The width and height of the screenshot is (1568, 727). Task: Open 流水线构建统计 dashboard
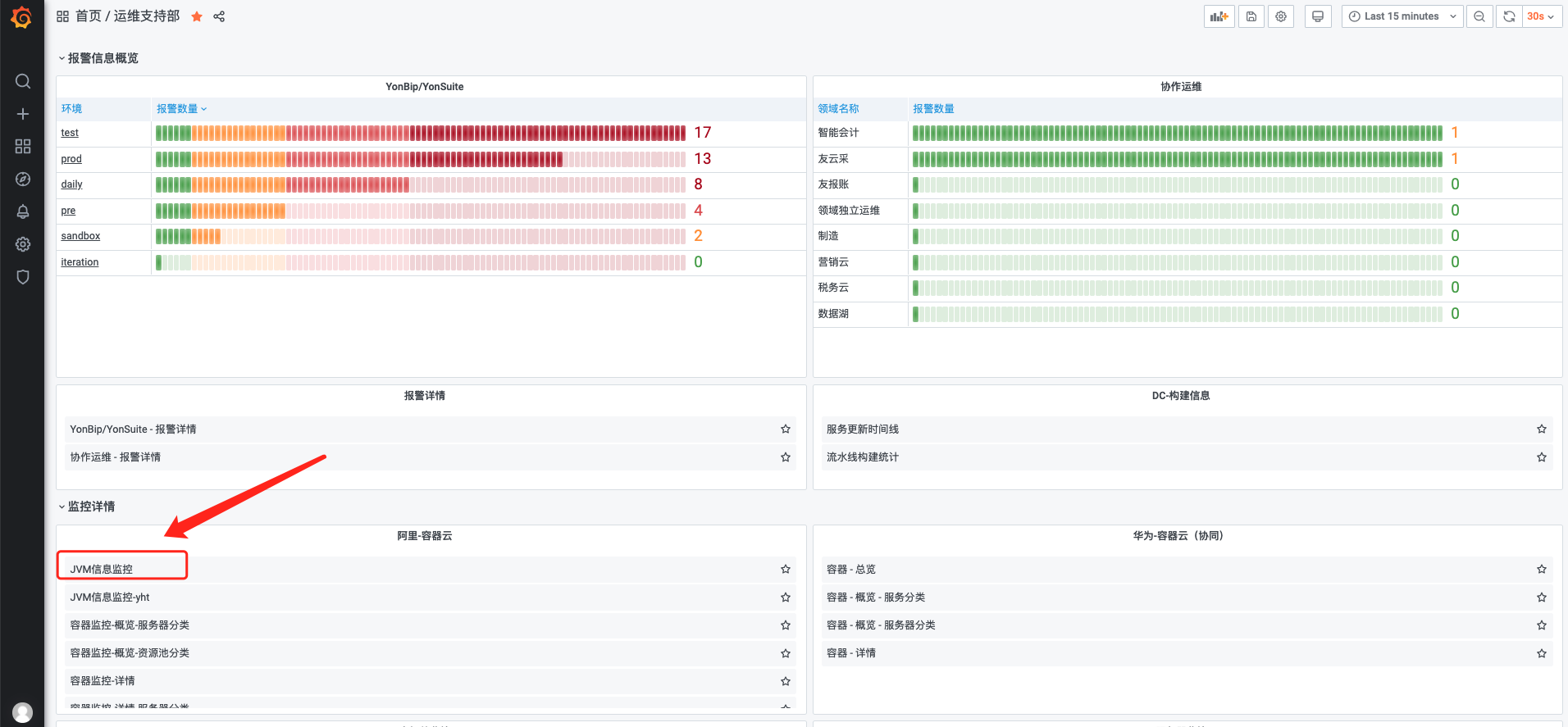coord(863,457)
